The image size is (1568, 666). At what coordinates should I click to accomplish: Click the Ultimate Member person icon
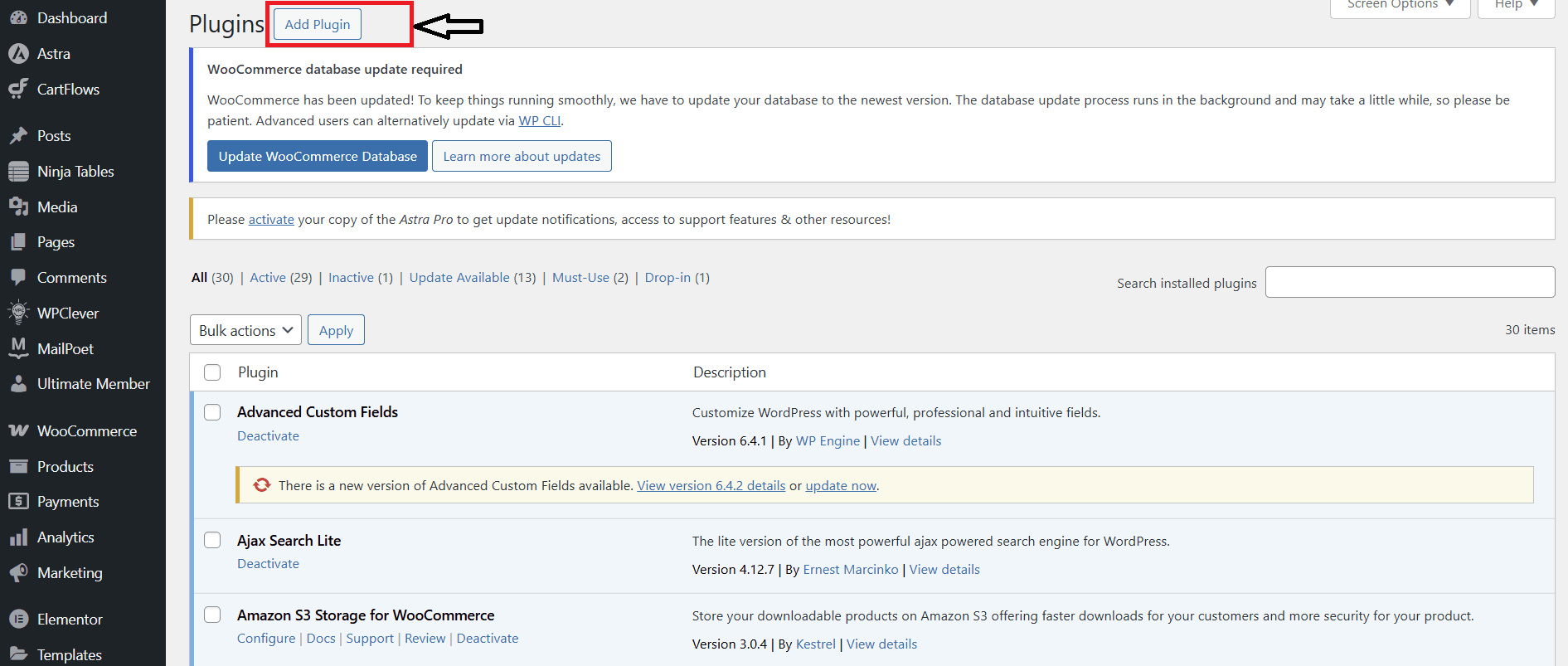18,383
